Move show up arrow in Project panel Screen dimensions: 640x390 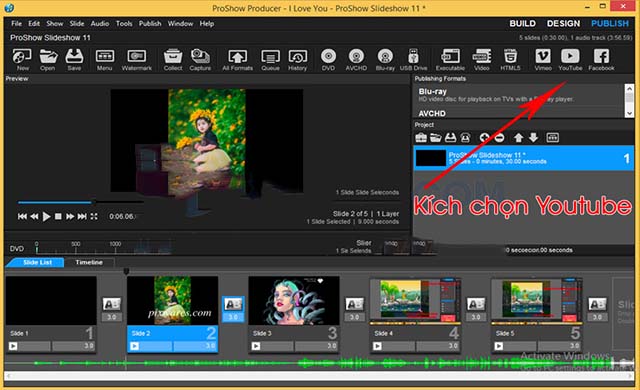(518, 137)
